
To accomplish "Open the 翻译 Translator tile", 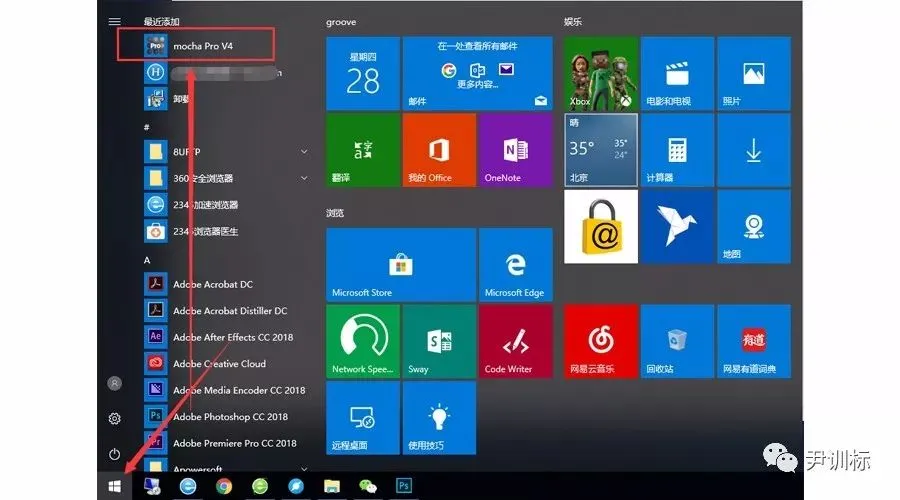I will click(x=363, y=150).
